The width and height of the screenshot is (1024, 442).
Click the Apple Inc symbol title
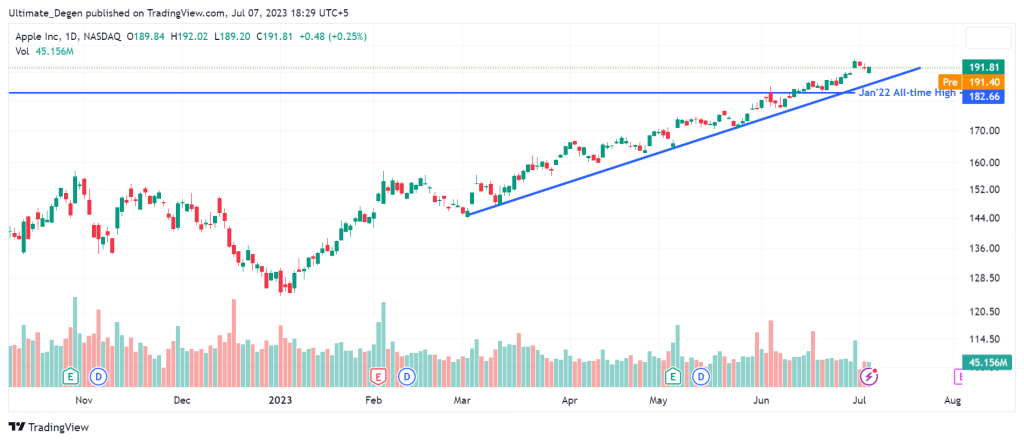coord(38,37)
